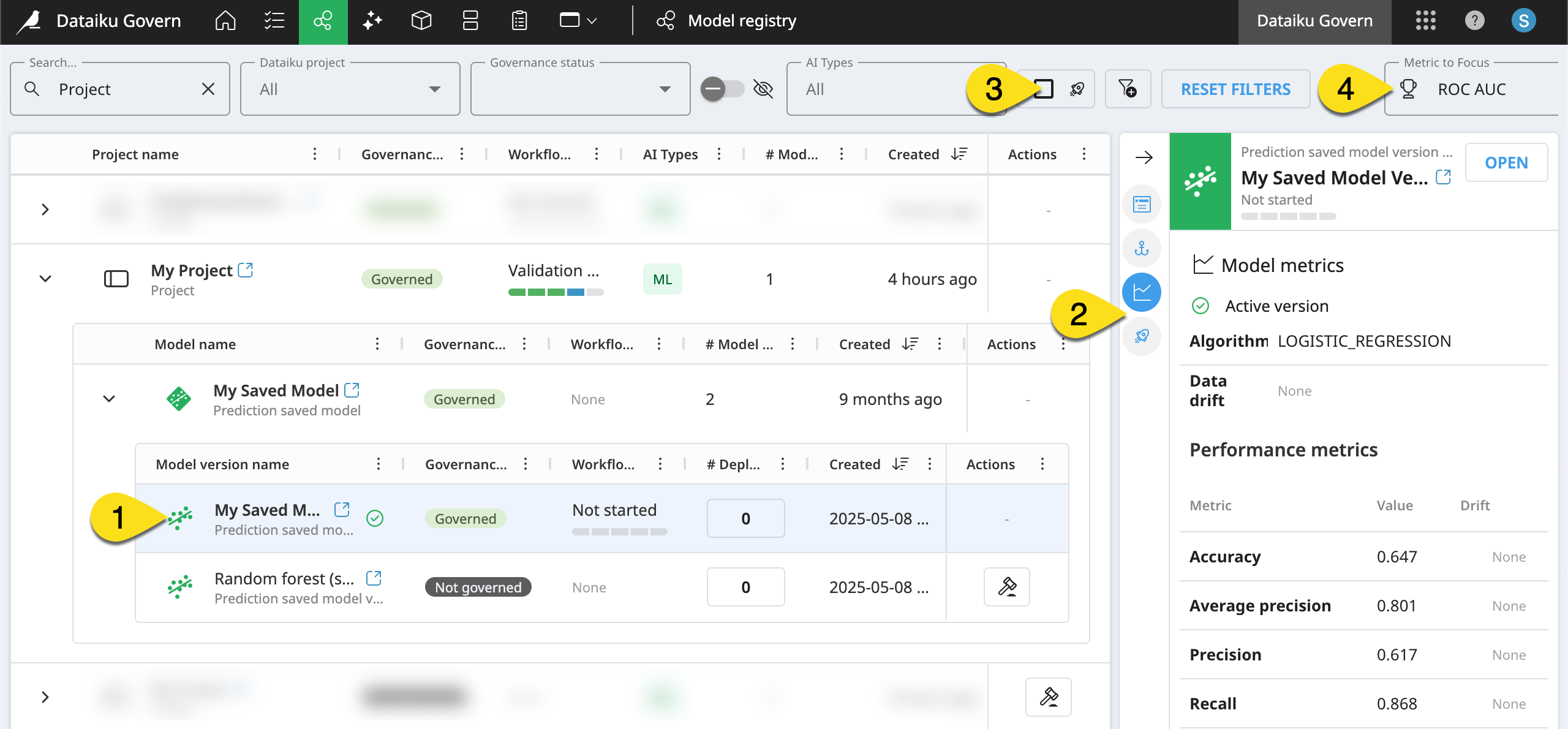
Task: Open the apps grid icon
Action: 1425,21
